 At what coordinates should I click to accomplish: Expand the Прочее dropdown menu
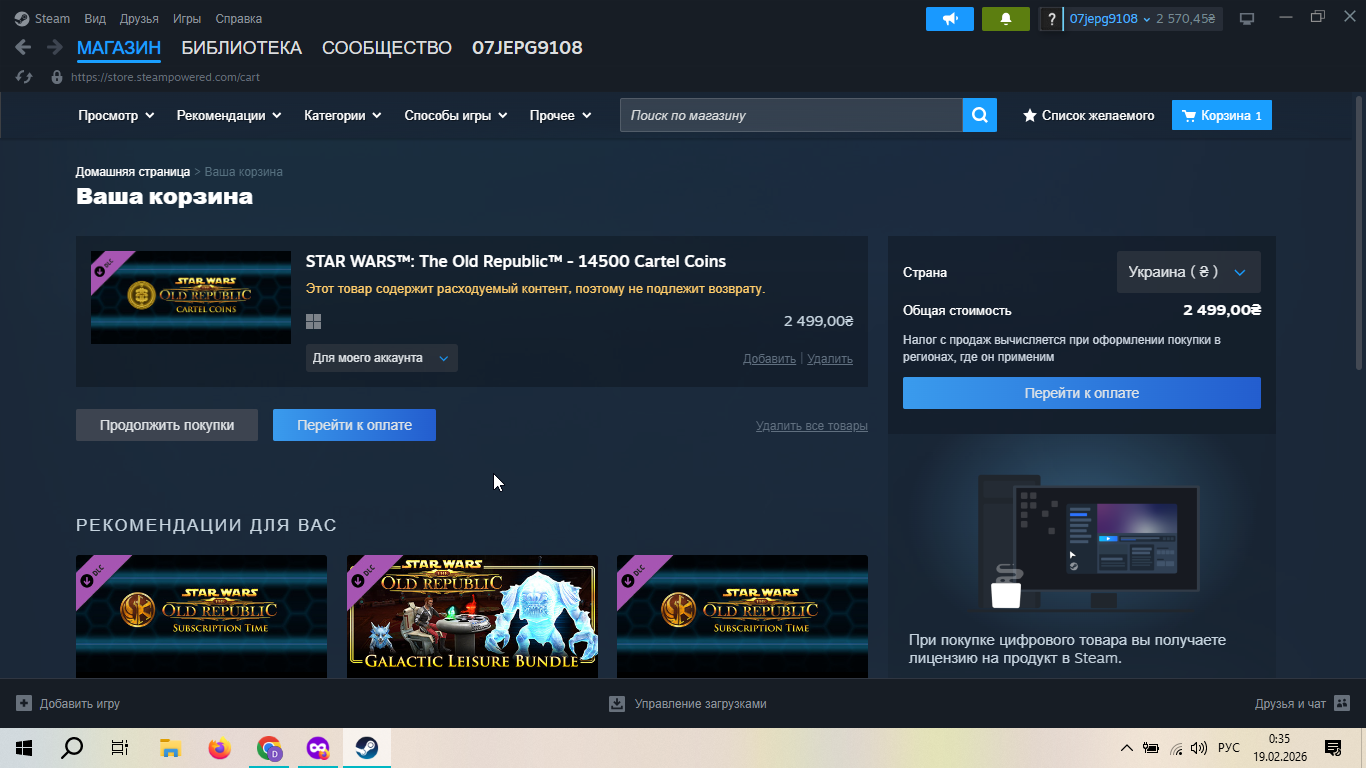561,115
